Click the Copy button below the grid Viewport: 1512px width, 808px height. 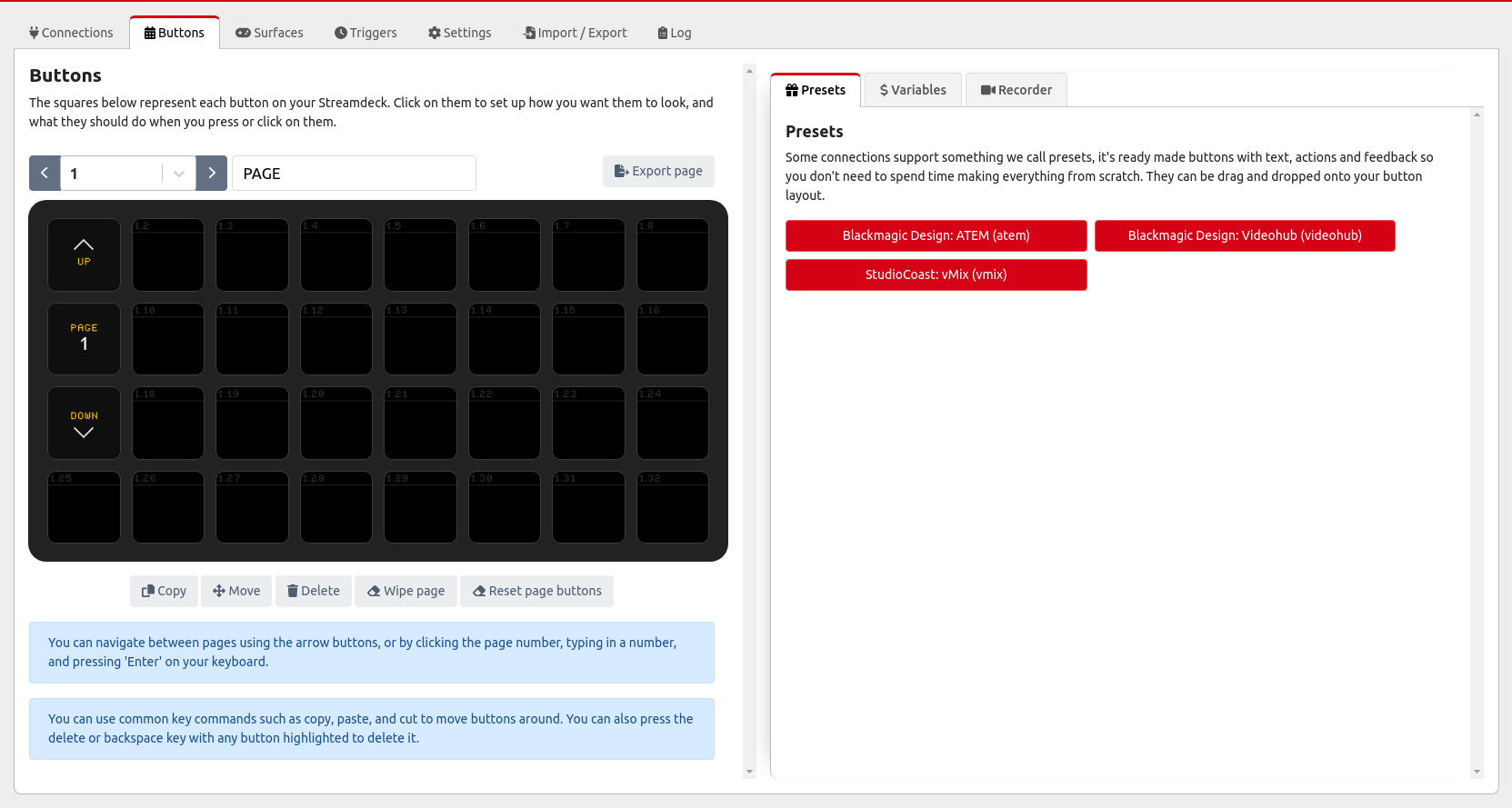[164, 591]
